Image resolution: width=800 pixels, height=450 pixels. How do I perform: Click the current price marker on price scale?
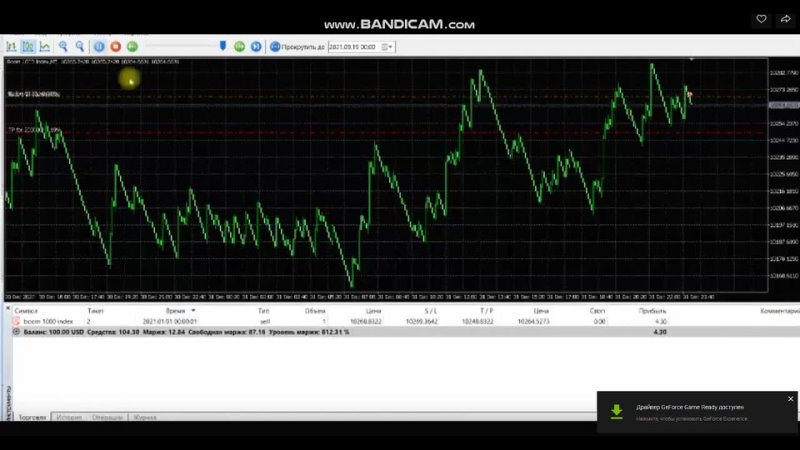(x=784, y=105)
